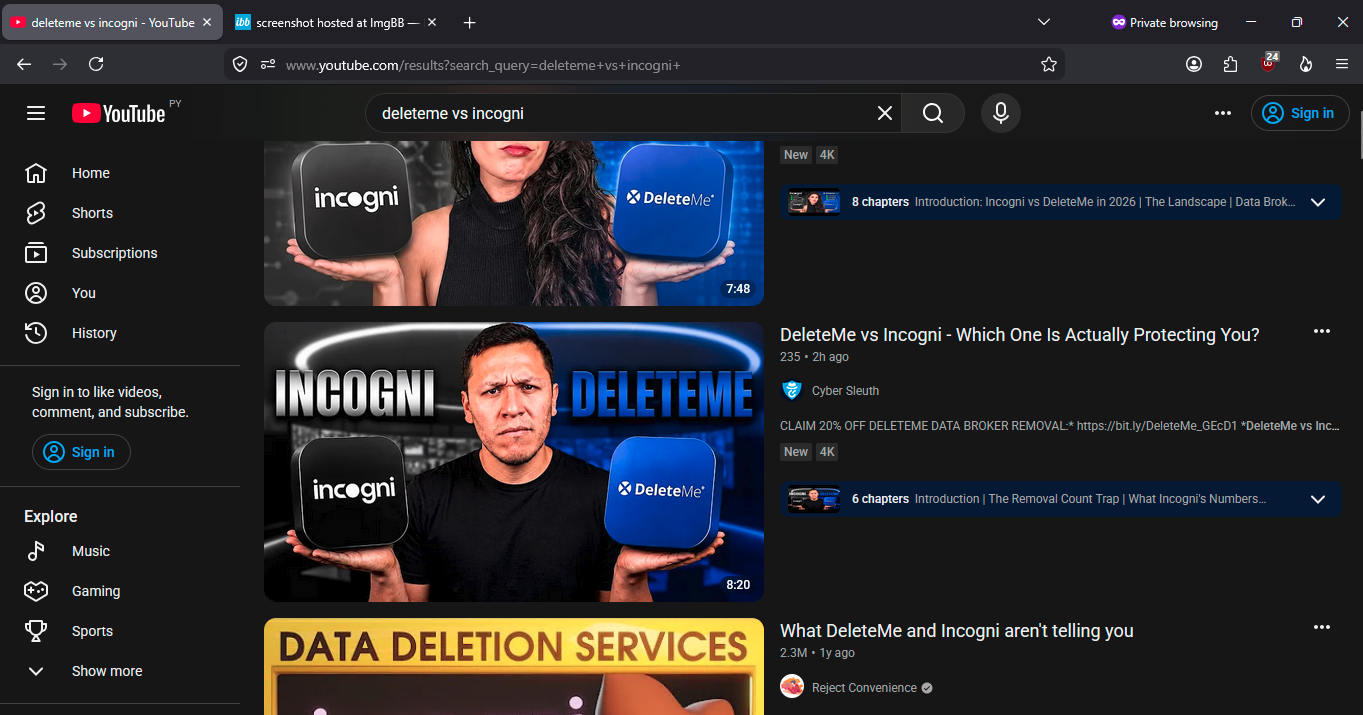
Task: Click the YouTube logo
Action: pos(118,113)
